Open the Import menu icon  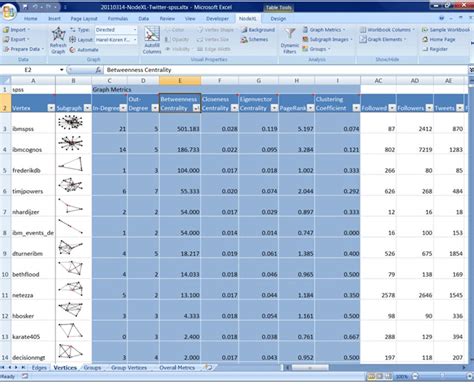6,30
